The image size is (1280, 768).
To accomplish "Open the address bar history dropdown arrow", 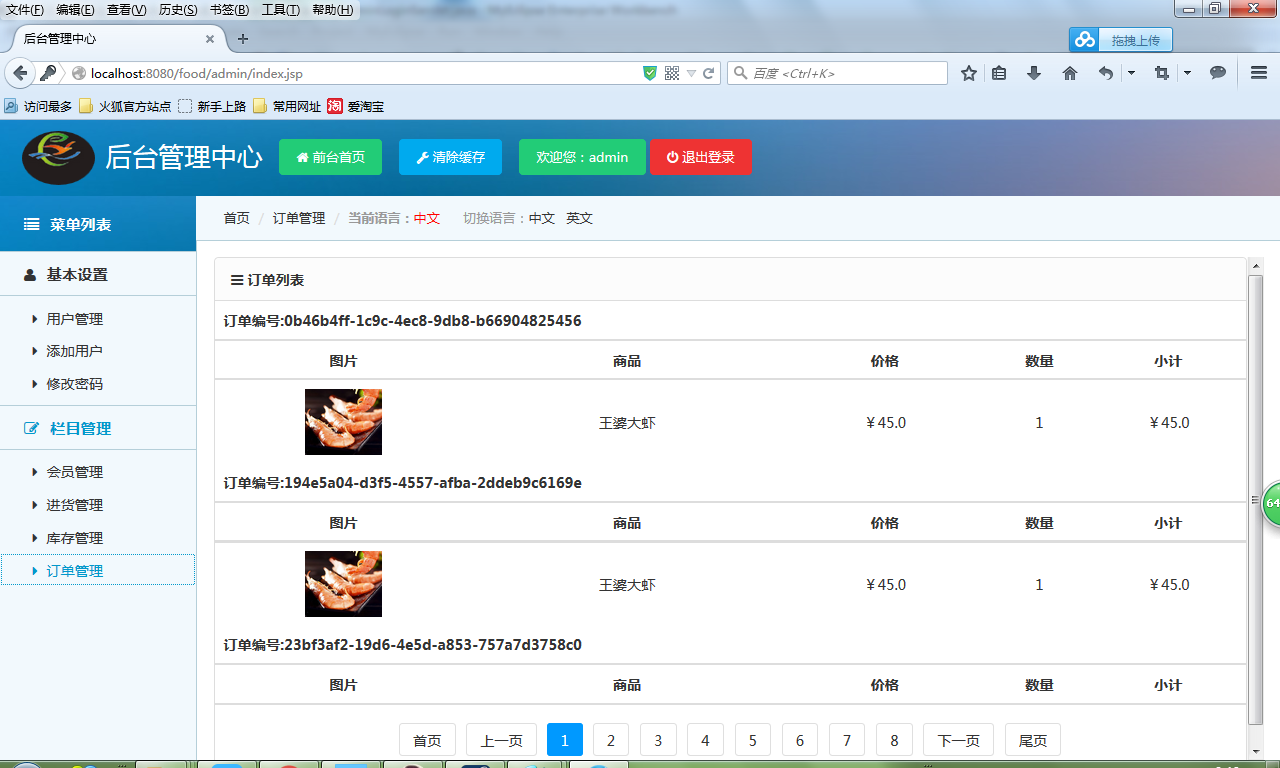I will 691,74.
